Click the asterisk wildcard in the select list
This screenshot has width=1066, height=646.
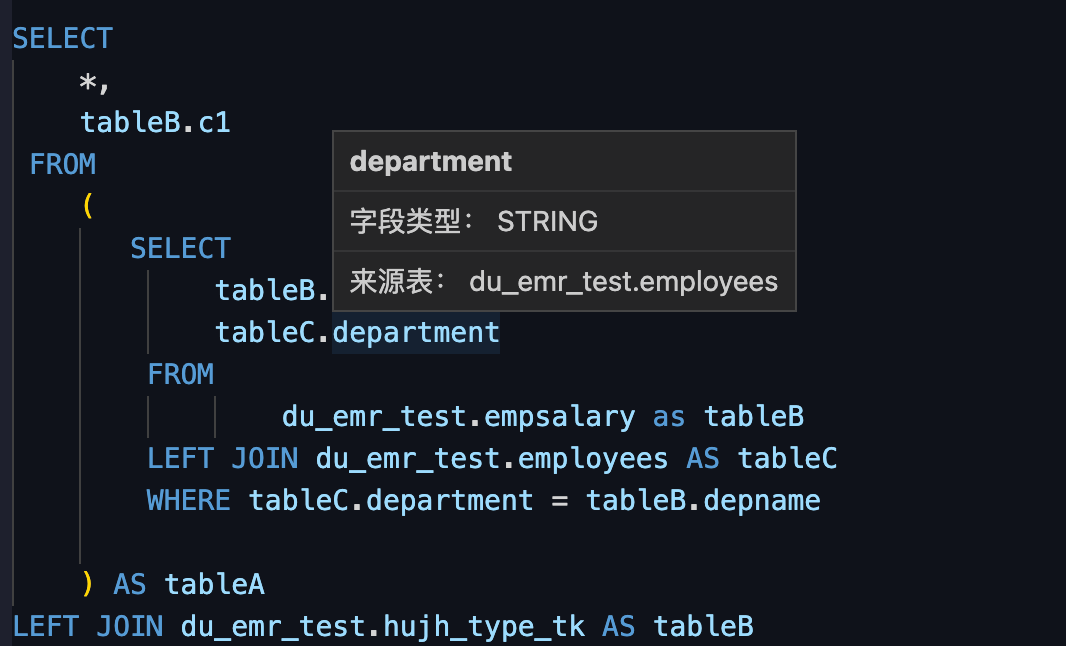coord(89,81)
